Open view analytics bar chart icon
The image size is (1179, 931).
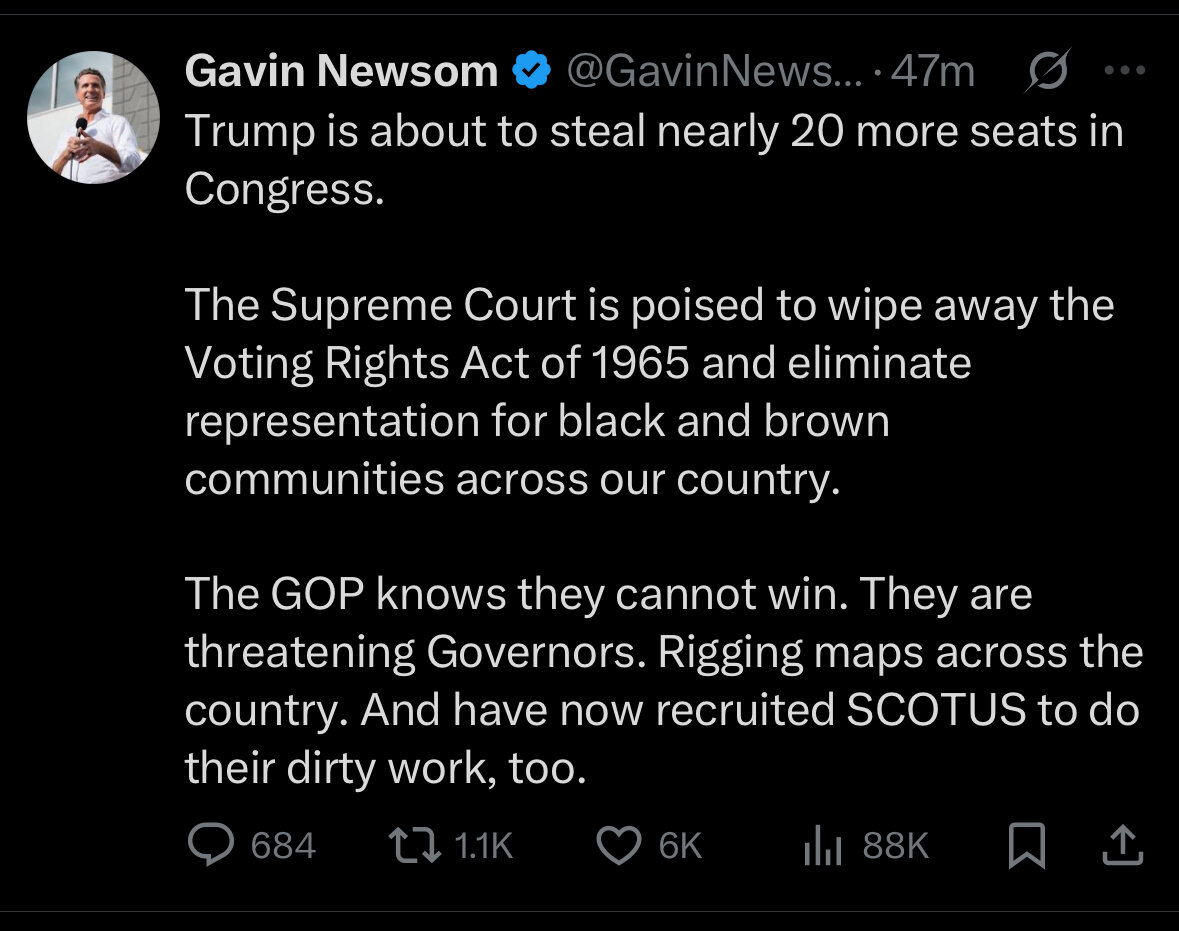coord(824,847)
